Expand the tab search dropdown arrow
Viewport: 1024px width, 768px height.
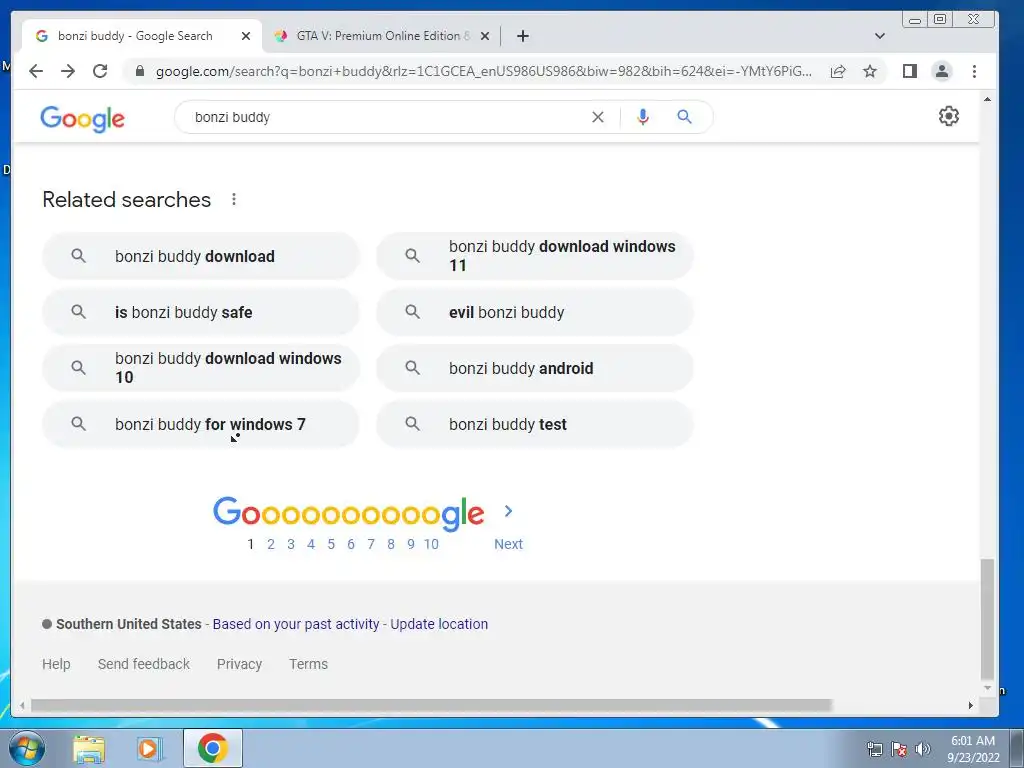point(880,36)
